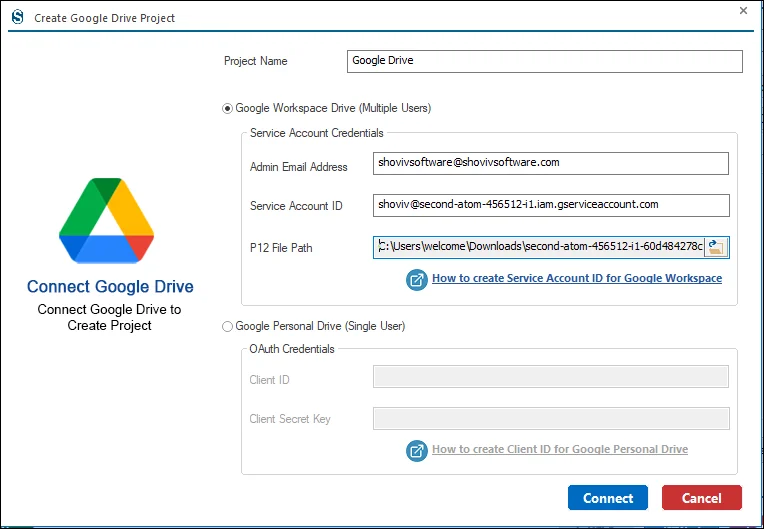The height and width of the screenshot is (529, 764).
Task: Open How to create Client ID link
Action: tap(560, 449)
